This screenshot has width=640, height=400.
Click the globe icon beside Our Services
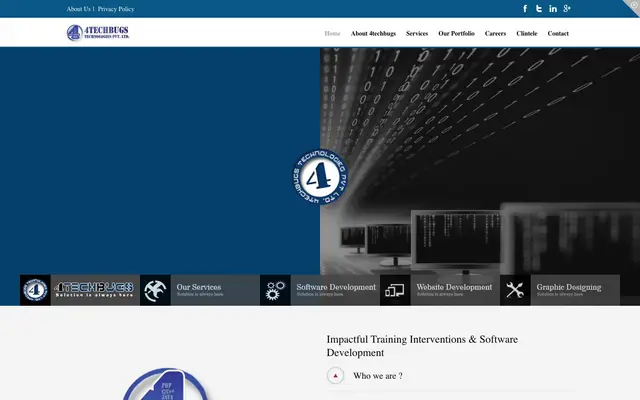point(155,290)
